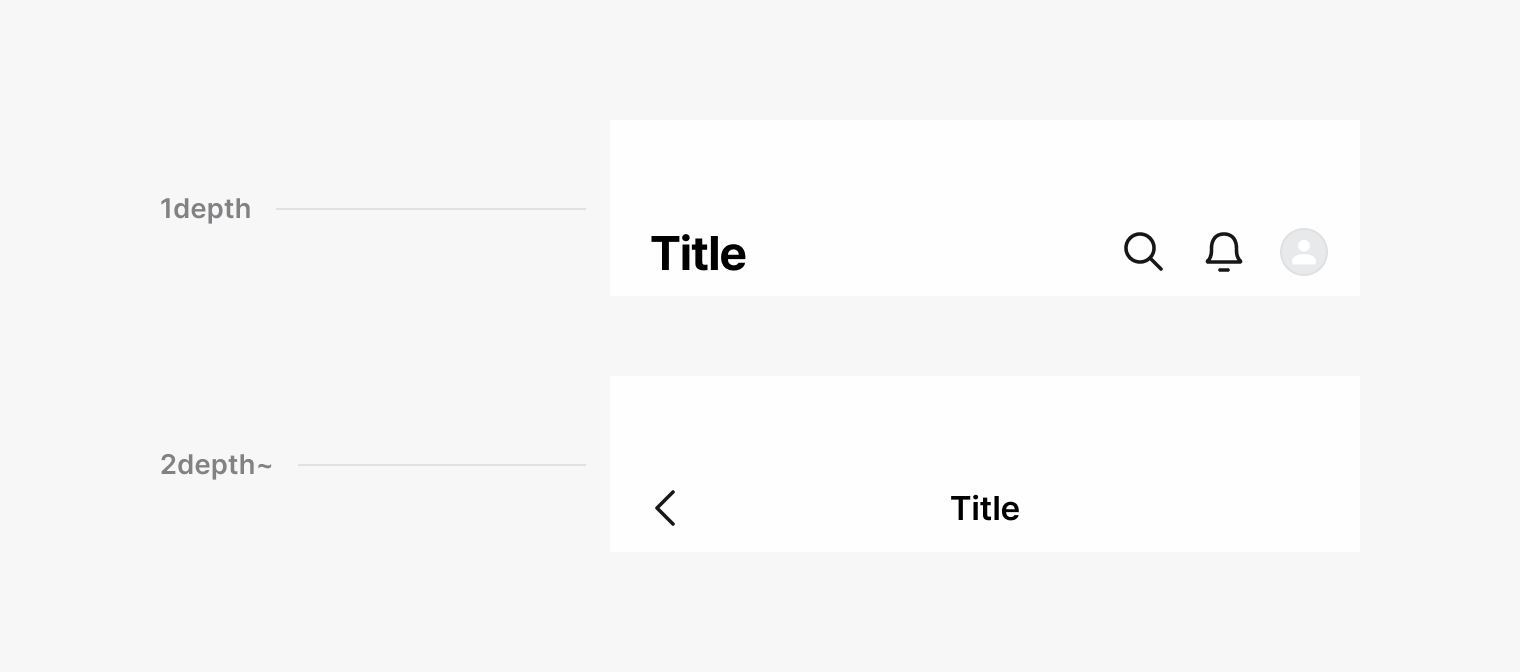Screen dimensions: 1520x672
Task: Select the 1depth label text
Action: [x=205, y=209]
